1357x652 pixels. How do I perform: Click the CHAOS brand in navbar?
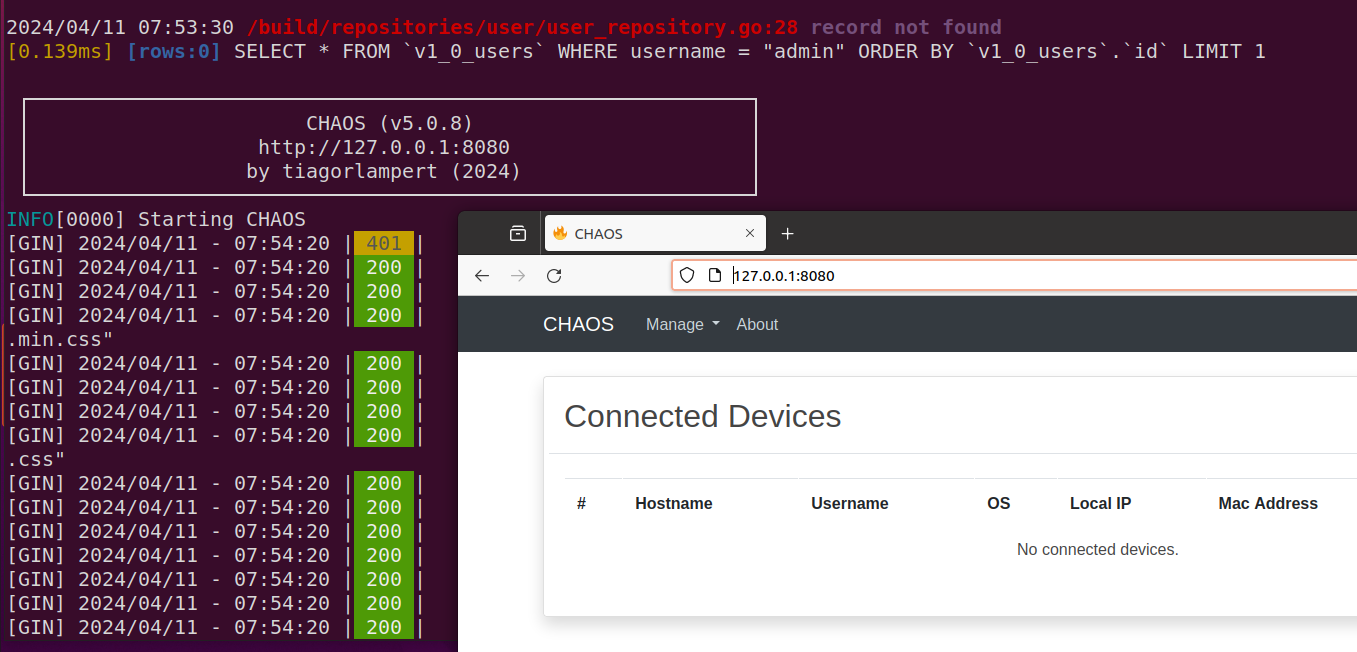pos(578,324)
